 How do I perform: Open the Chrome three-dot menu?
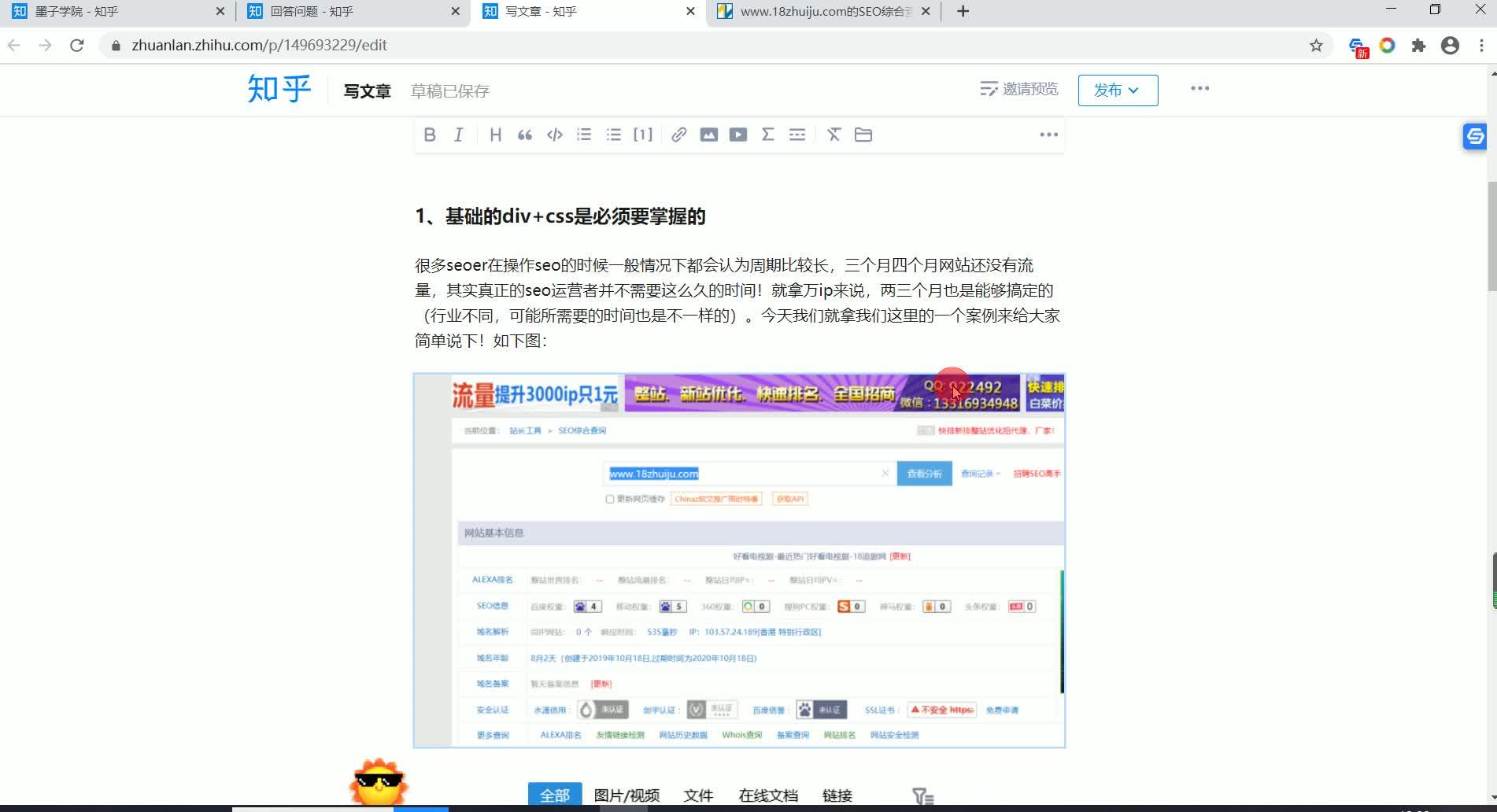coord(1481,46)
